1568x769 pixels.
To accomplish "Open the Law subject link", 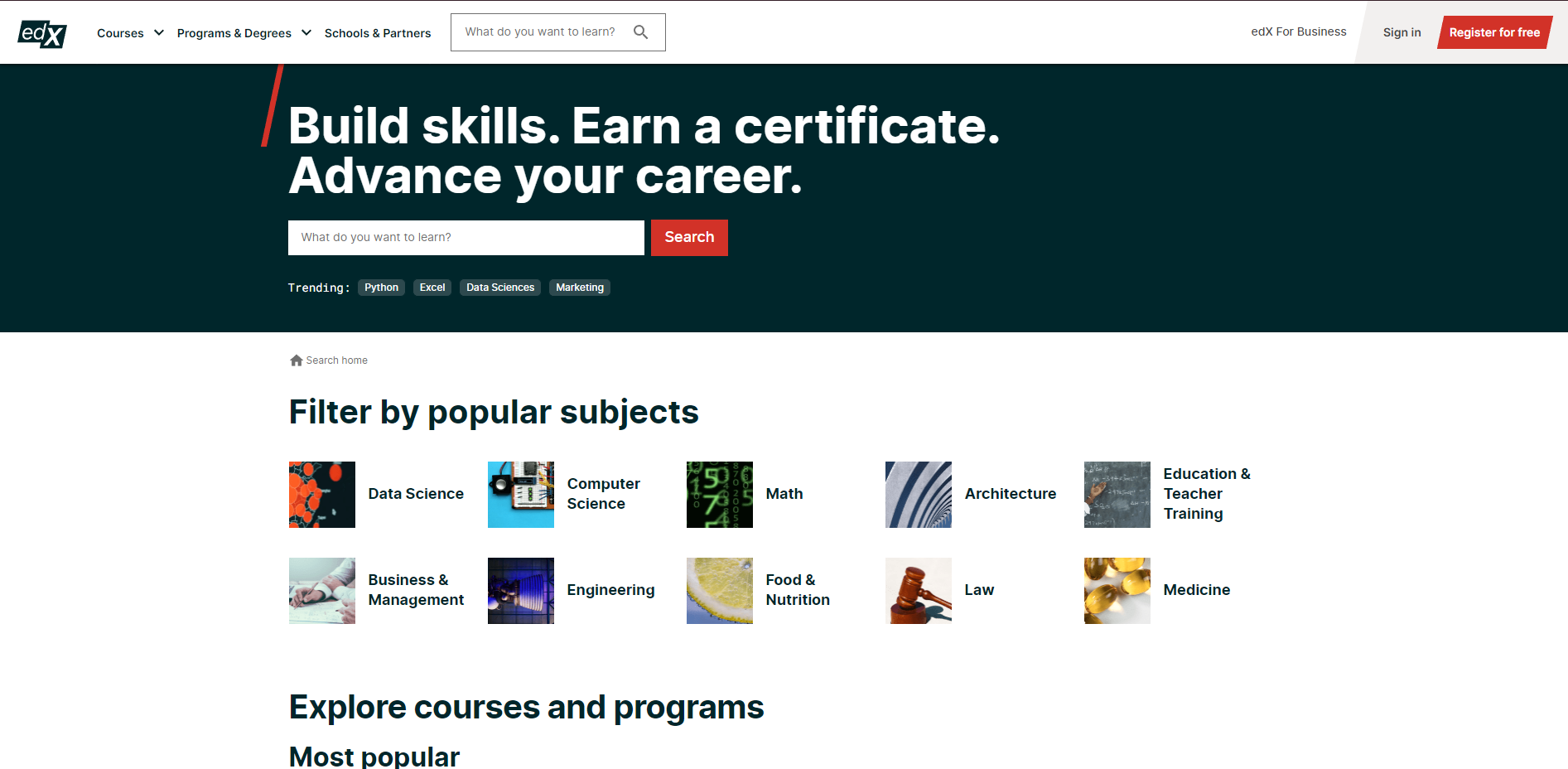I will click(x=979, y=590).
